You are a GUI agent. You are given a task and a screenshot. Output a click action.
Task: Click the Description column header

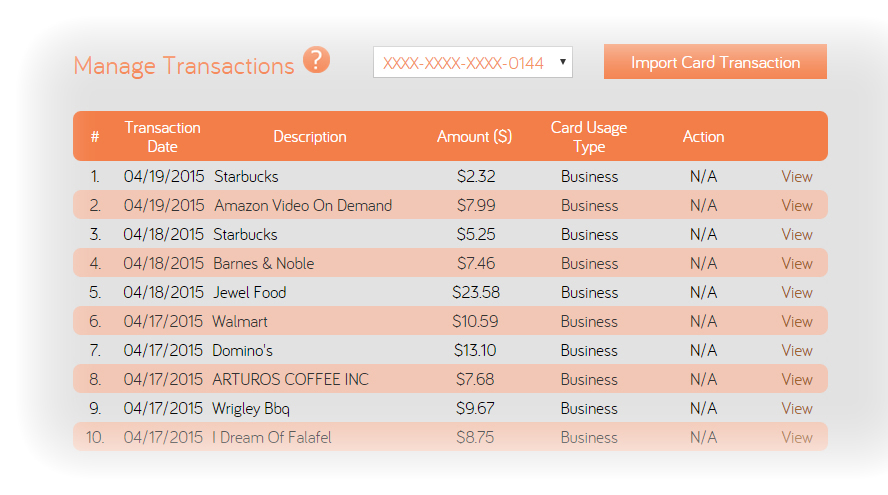pos(310,137)
